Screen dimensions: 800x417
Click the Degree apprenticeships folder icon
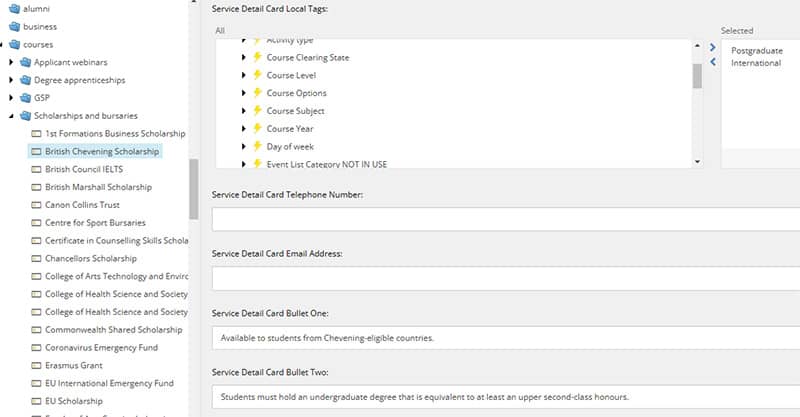coord(26,80)
